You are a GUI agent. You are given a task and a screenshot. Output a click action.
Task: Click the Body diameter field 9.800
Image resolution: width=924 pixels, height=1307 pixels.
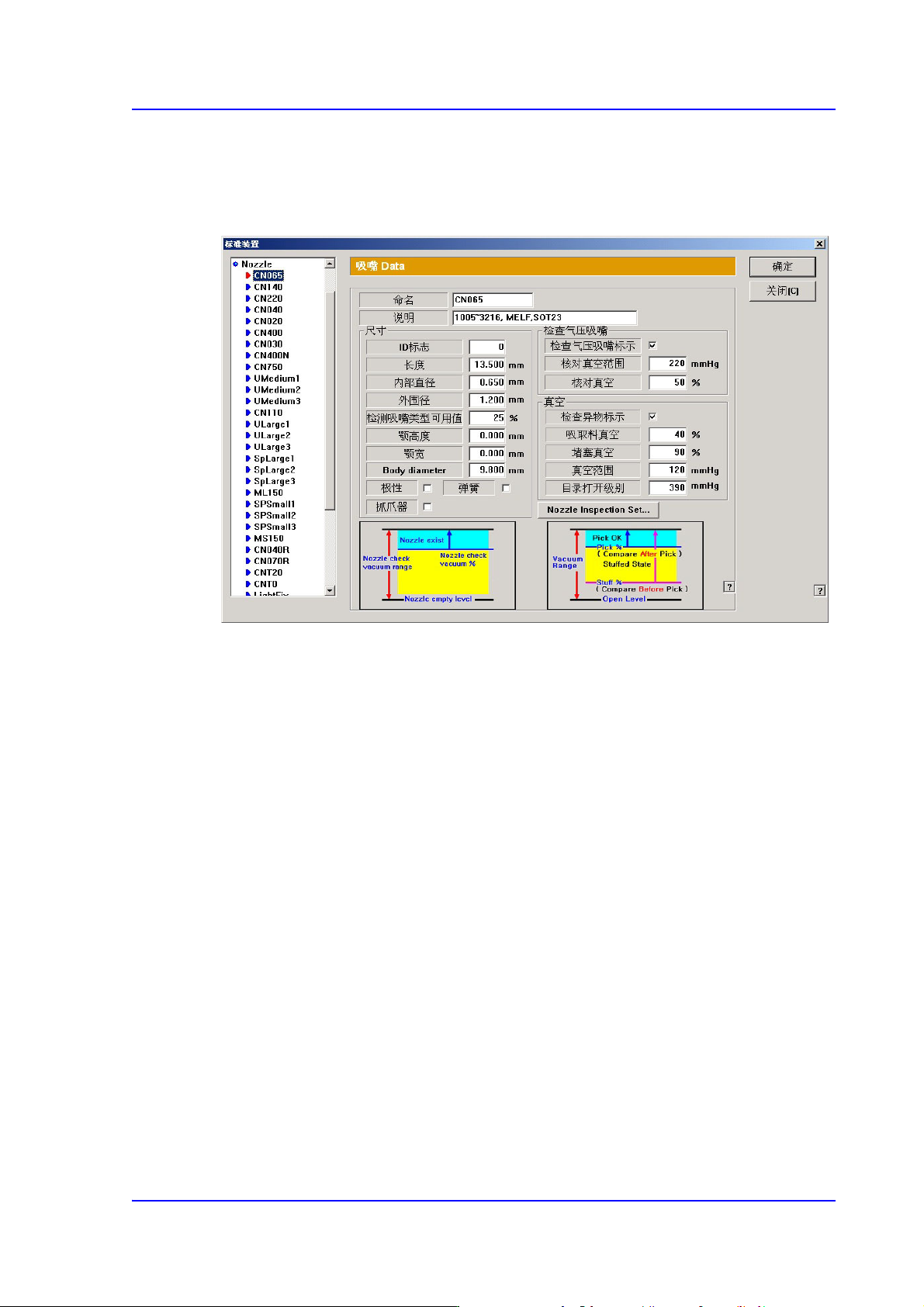pos(487,470)
